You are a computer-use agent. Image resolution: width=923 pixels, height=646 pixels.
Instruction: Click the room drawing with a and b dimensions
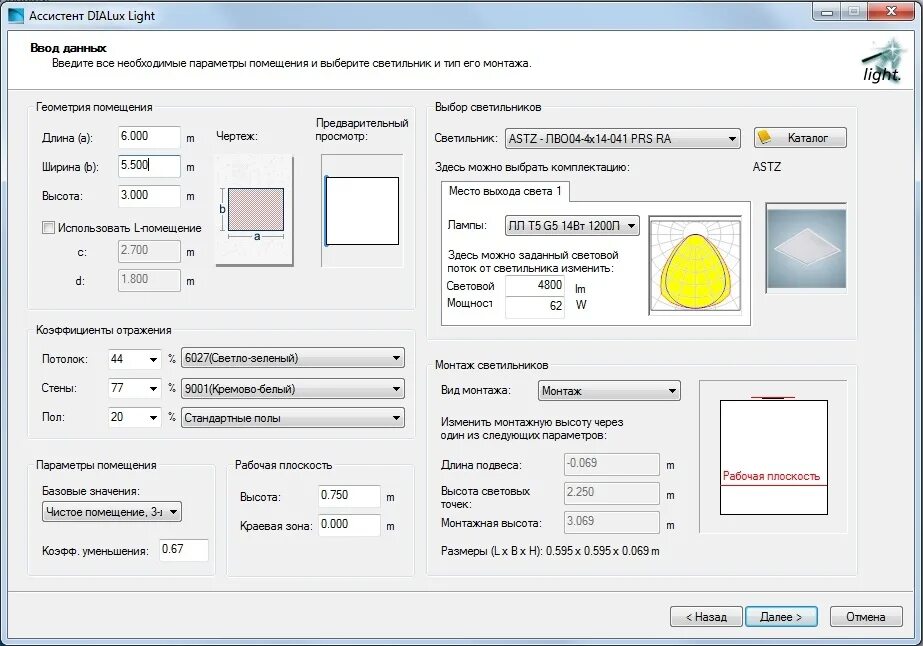click(254, 210)
